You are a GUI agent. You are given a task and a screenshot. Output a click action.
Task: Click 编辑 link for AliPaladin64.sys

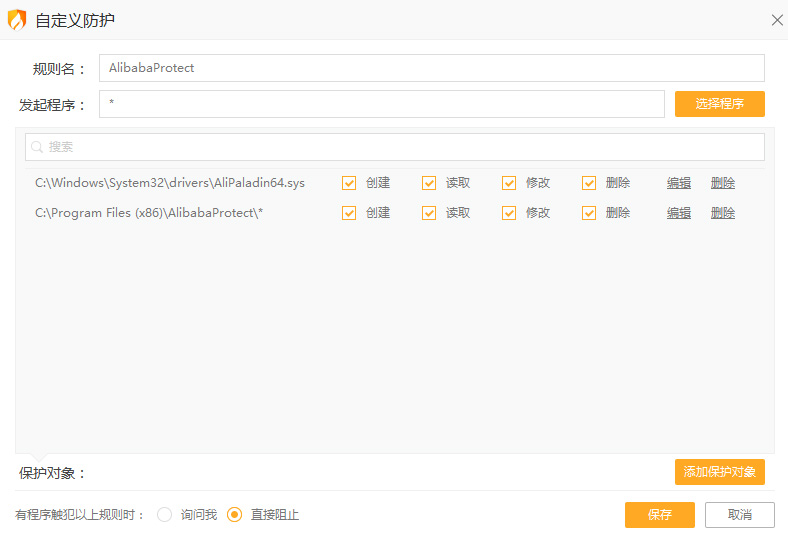tap(679, 183)
